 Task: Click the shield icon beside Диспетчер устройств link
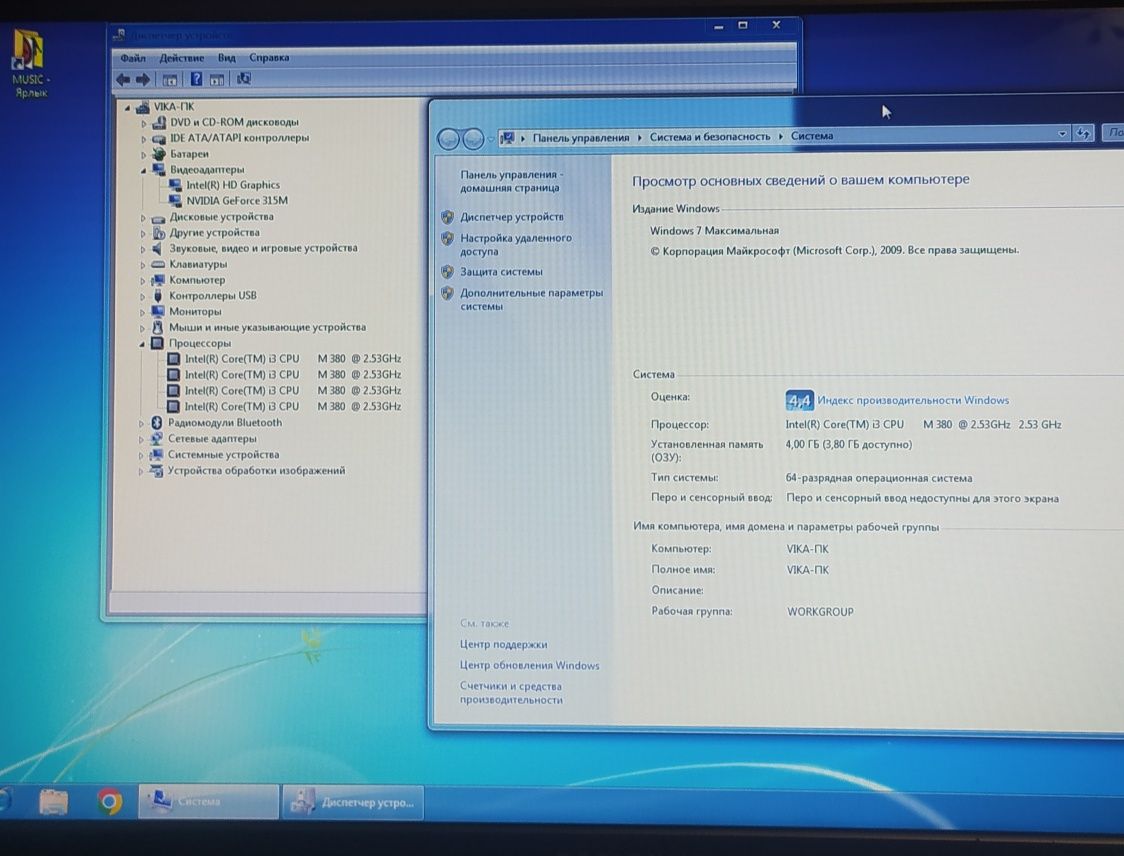click(x=447, y=217)
